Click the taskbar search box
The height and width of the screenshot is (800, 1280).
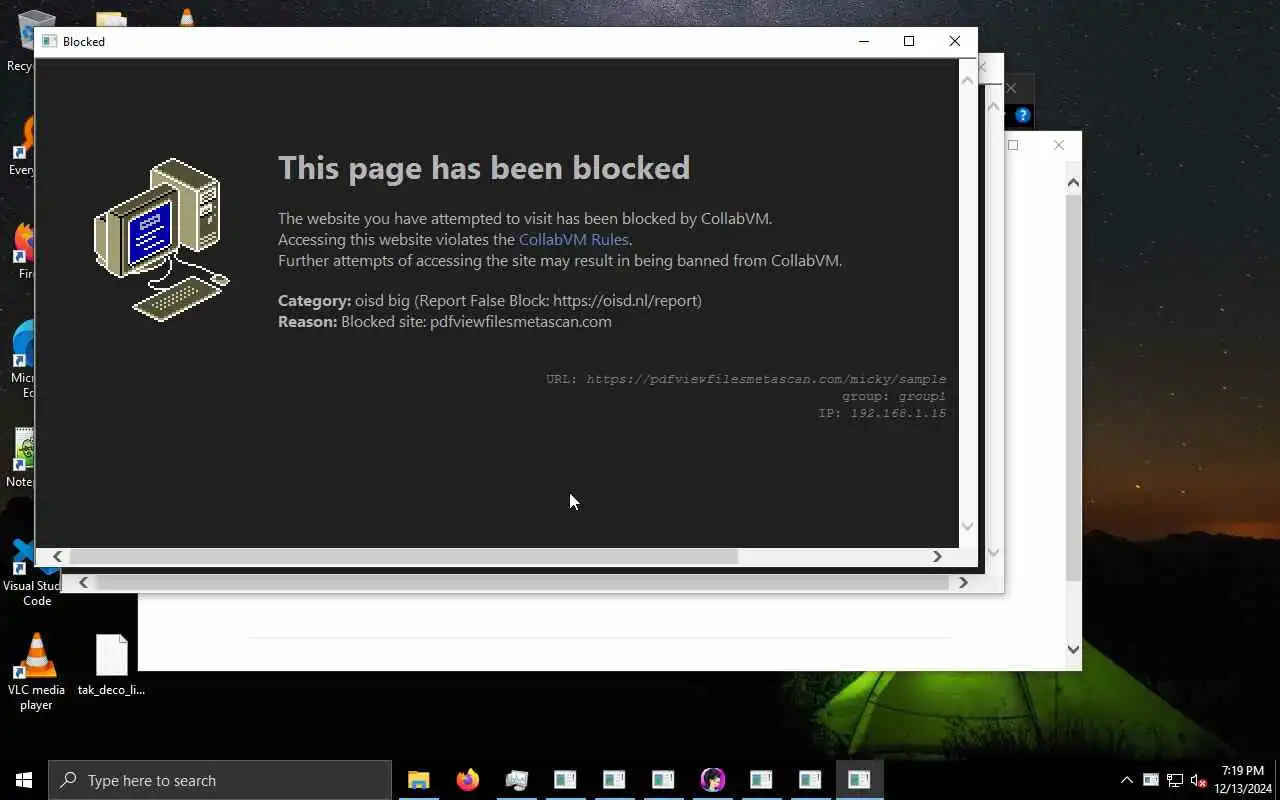tap(220, 780)
